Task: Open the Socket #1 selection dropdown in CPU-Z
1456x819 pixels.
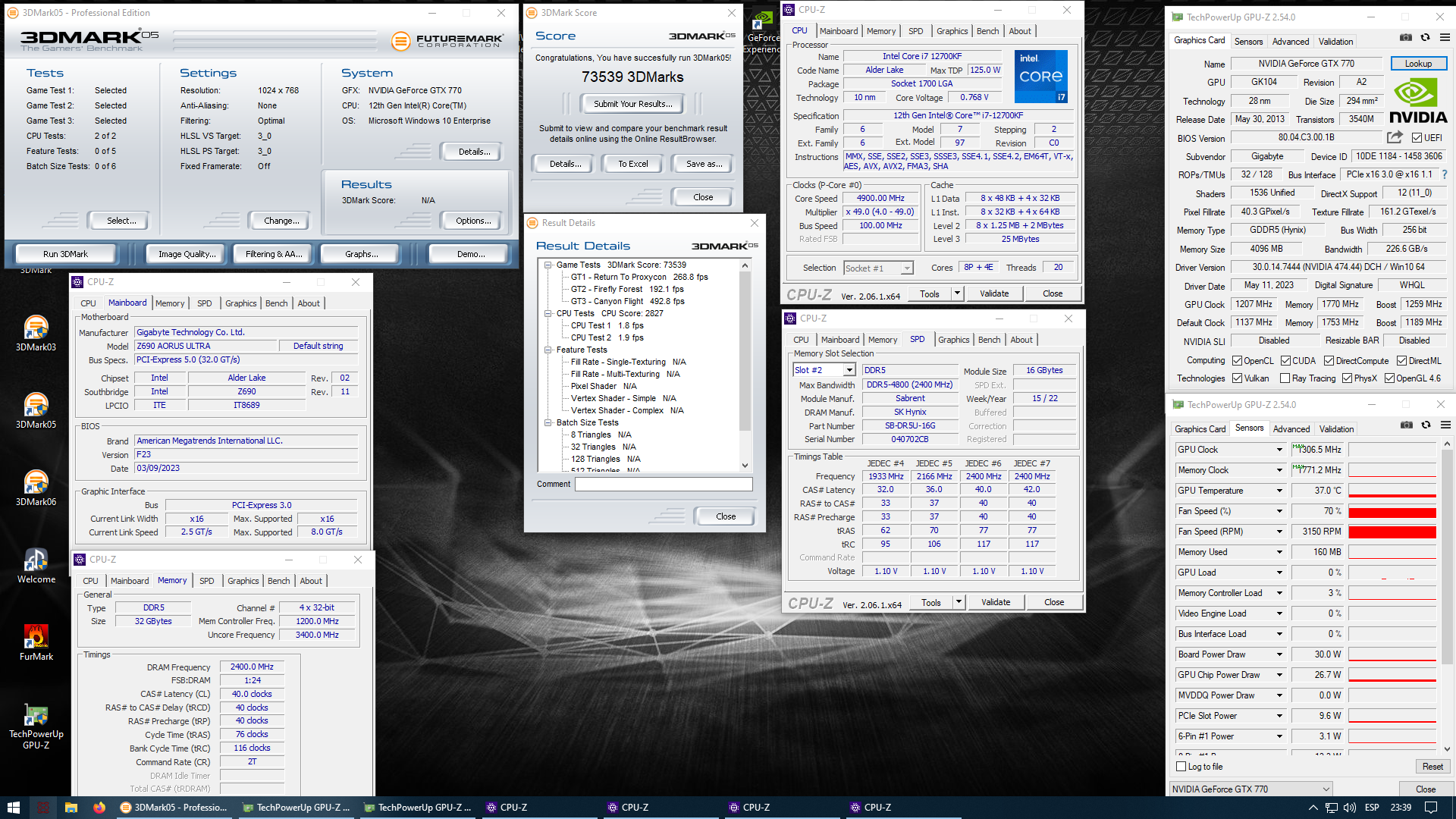Action: (878, 268)
